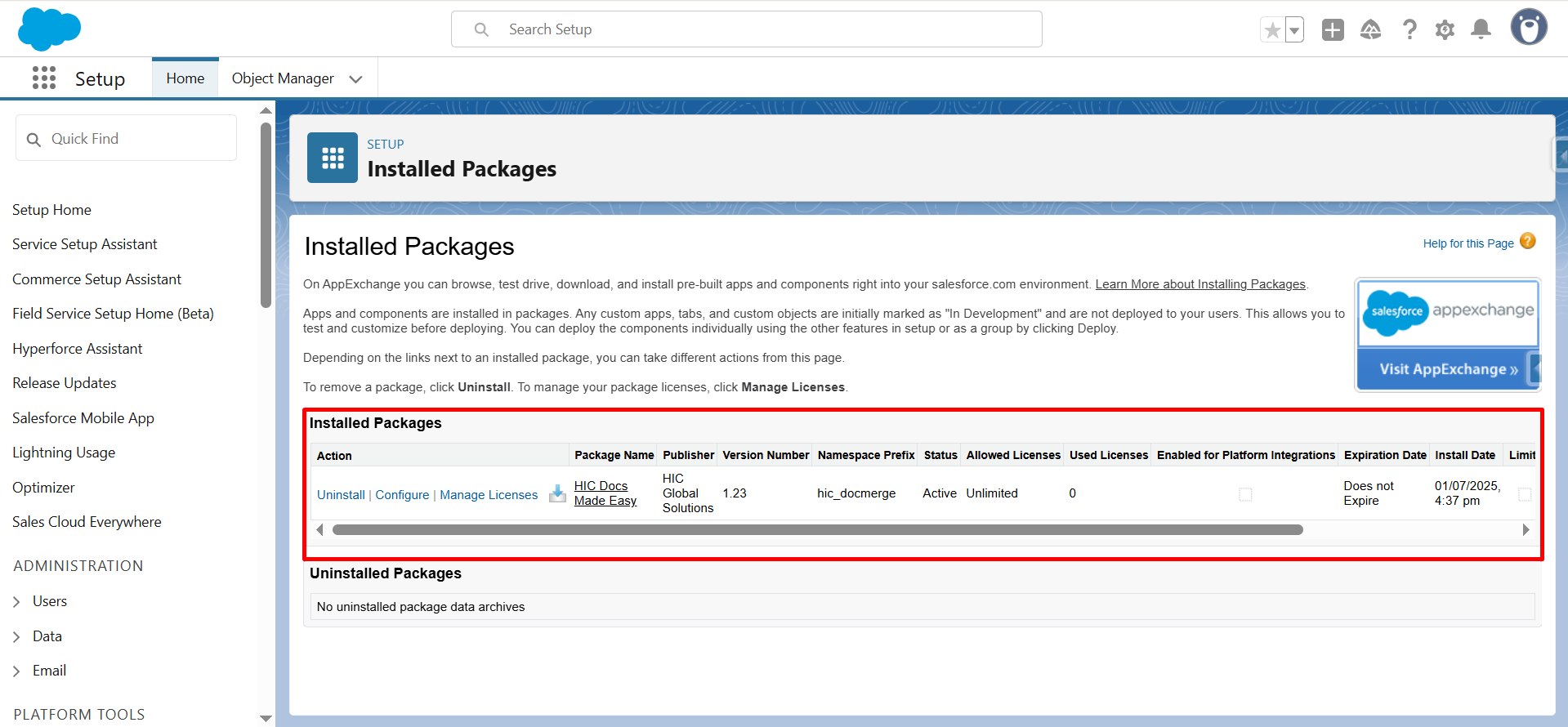Open Optimizer in the sidebar

[43, 488]
